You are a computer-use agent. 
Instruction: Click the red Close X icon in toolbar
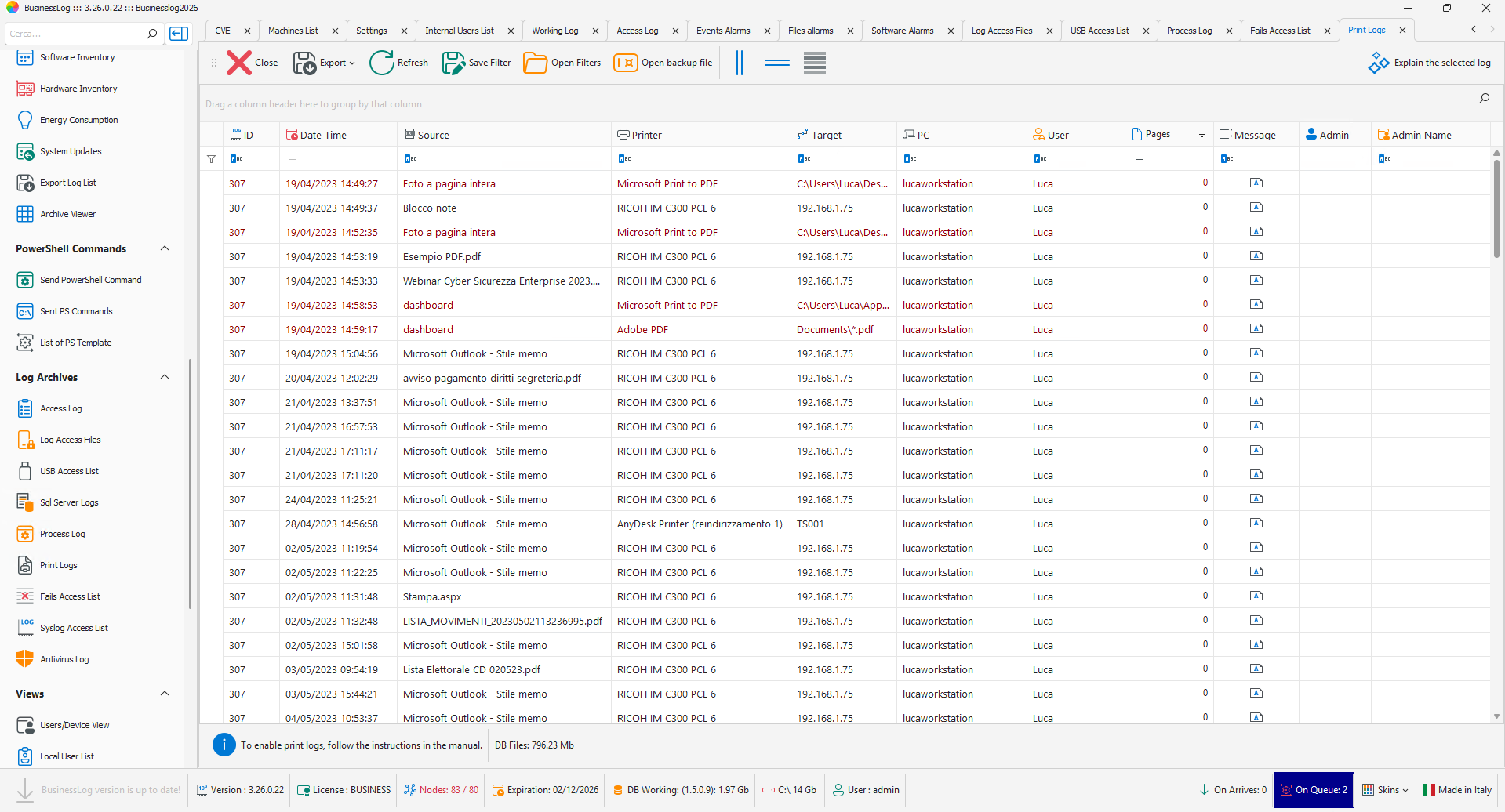click(x=239, y=63)
